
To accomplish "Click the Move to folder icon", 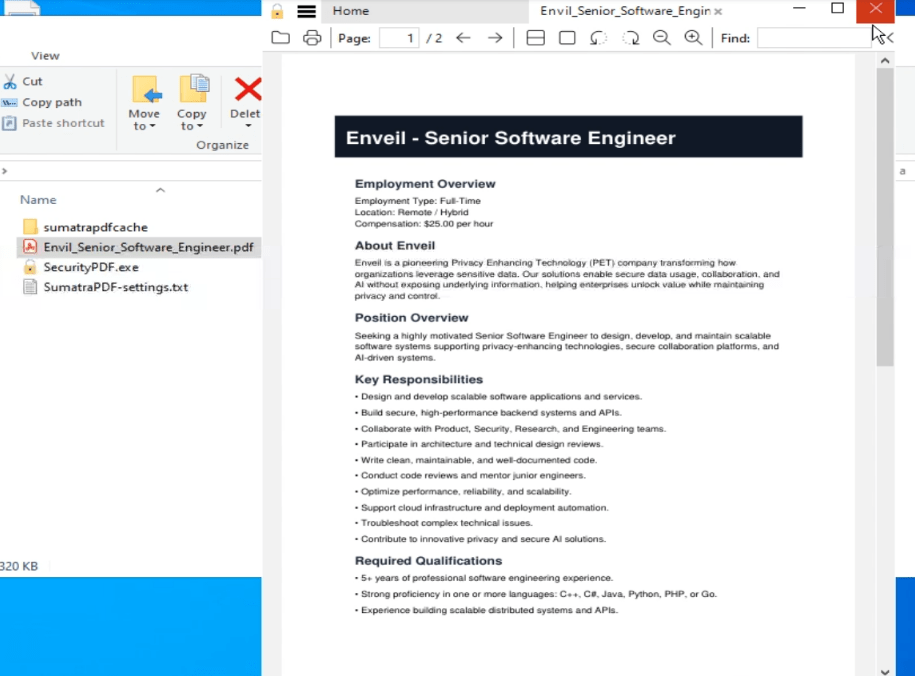I will pyautogui.click(x=147, y=89).
